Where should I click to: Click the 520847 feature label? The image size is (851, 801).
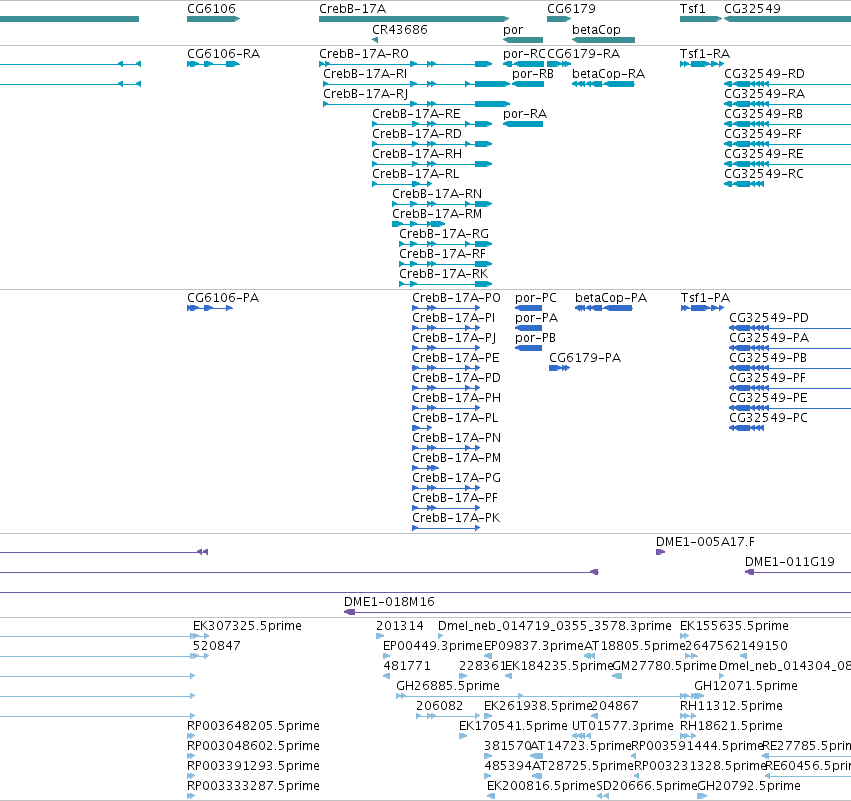217,646
